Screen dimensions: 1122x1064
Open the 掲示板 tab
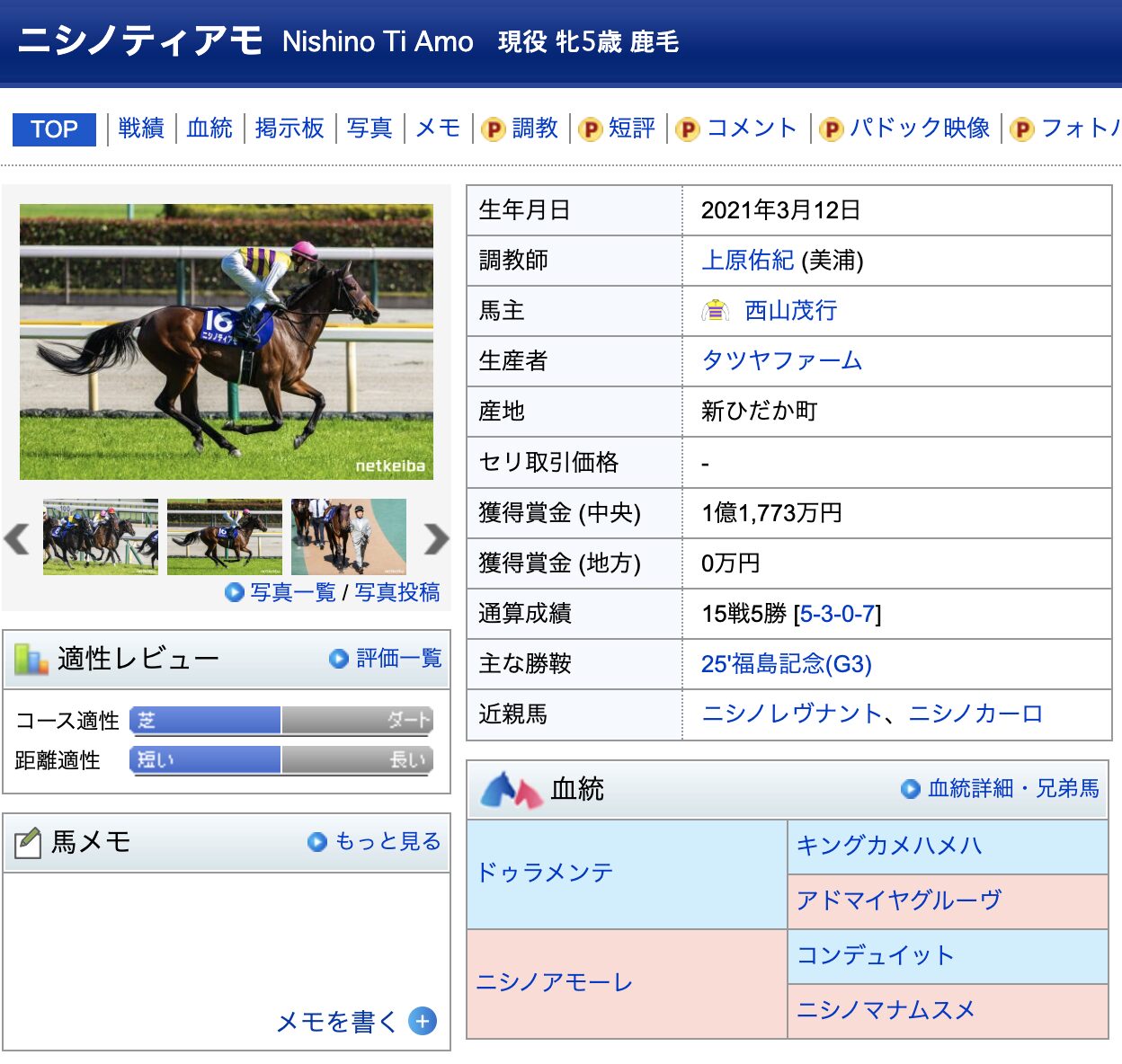(x=289, y=129)
